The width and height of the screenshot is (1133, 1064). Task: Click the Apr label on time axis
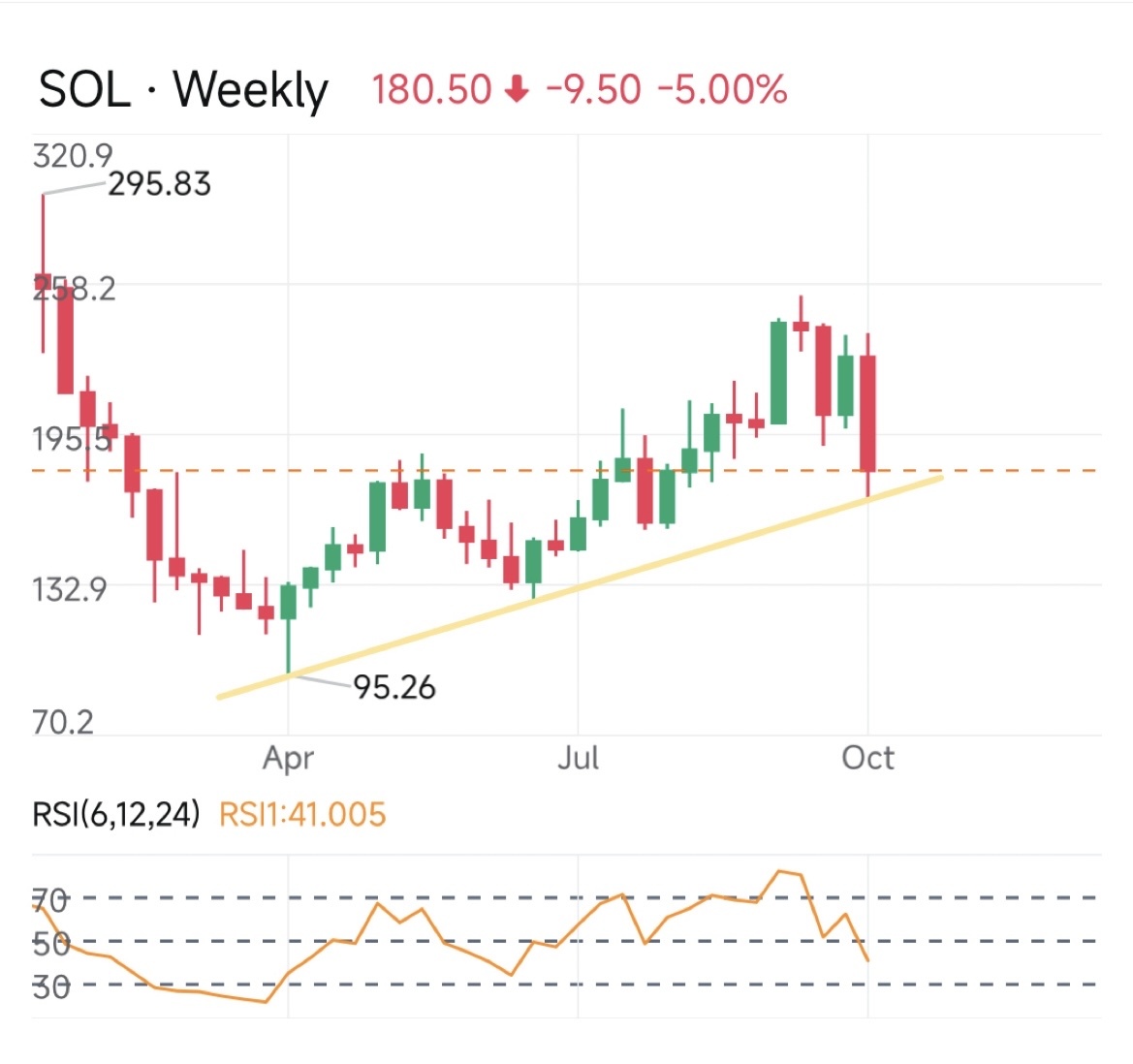pos(288,758)
